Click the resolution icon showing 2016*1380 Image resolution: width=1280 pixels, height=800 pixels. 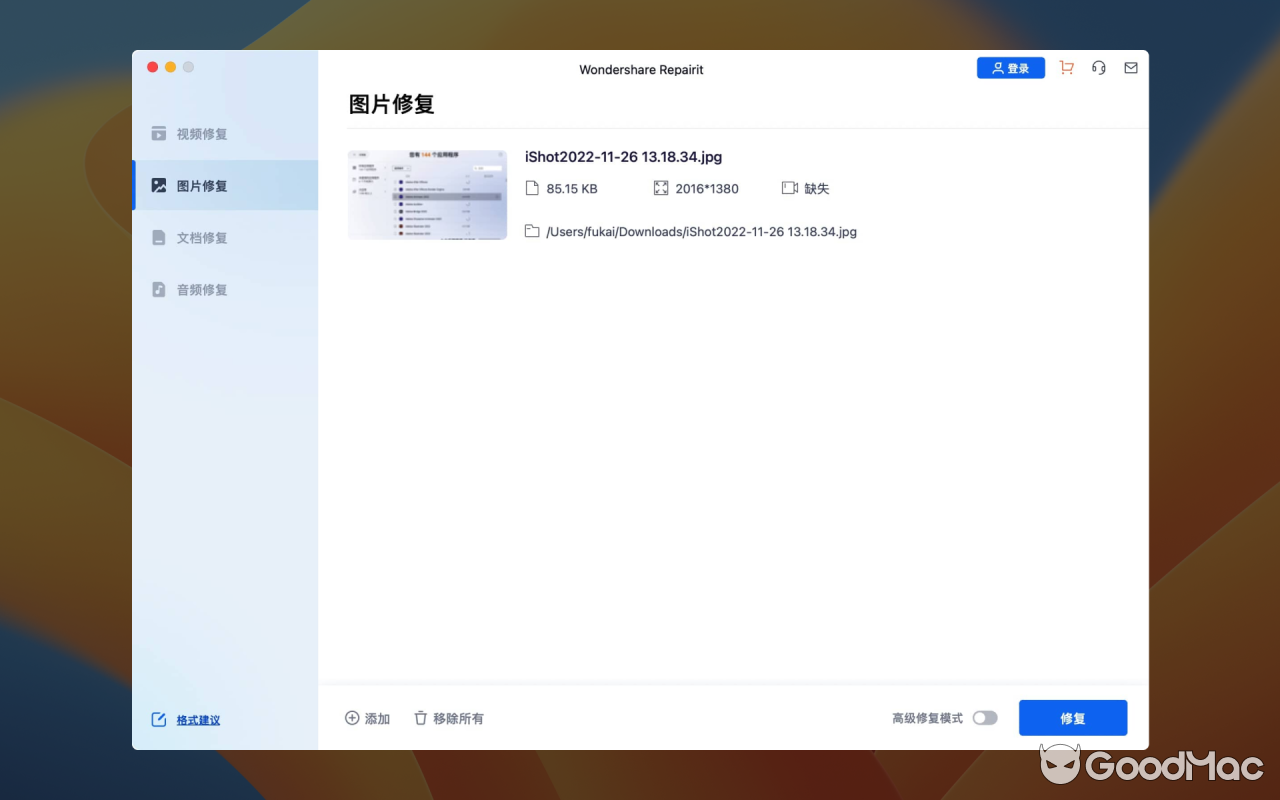tap(661, 188)
